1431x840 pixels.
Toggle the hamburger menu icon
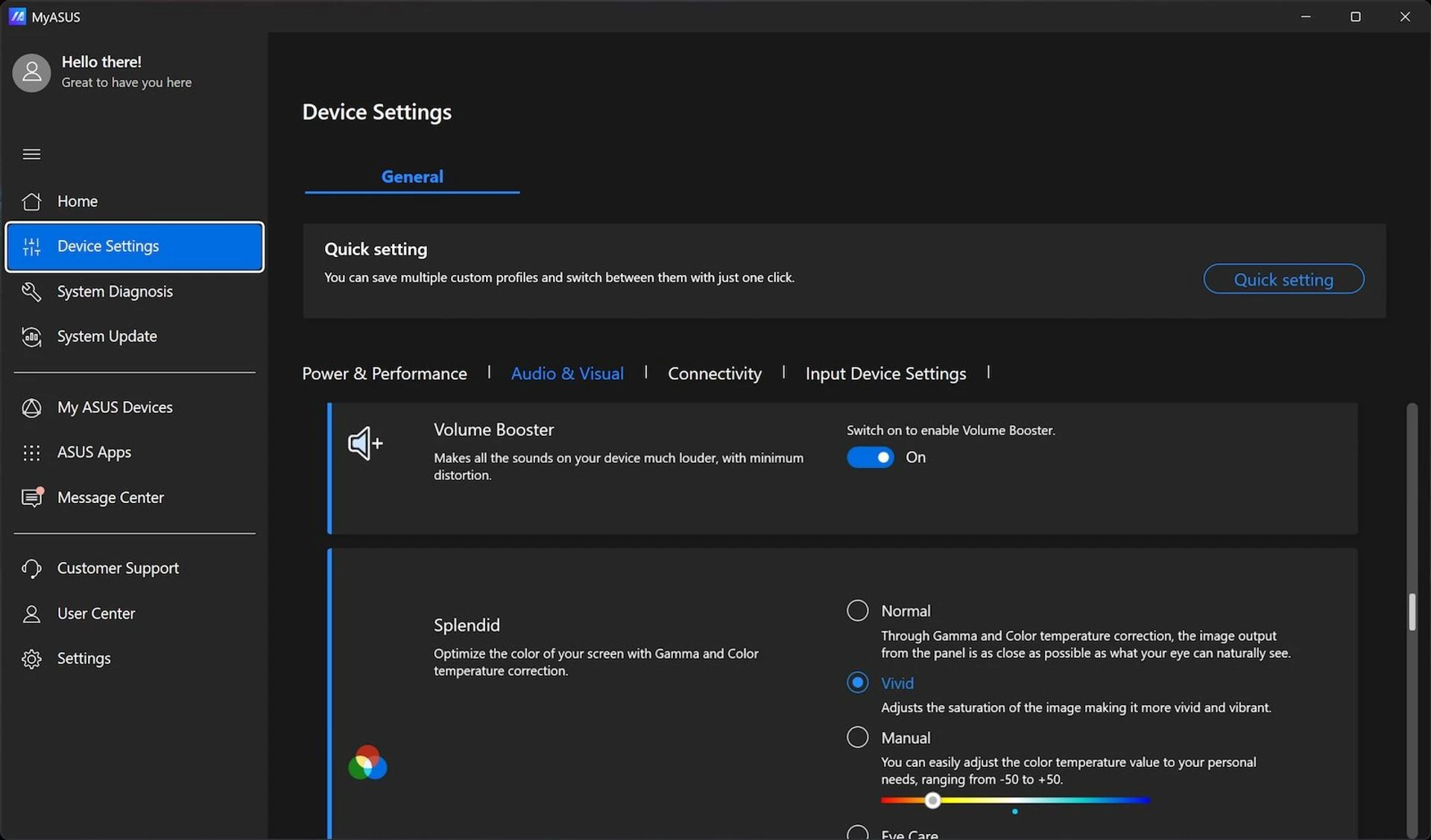point(31,154)
